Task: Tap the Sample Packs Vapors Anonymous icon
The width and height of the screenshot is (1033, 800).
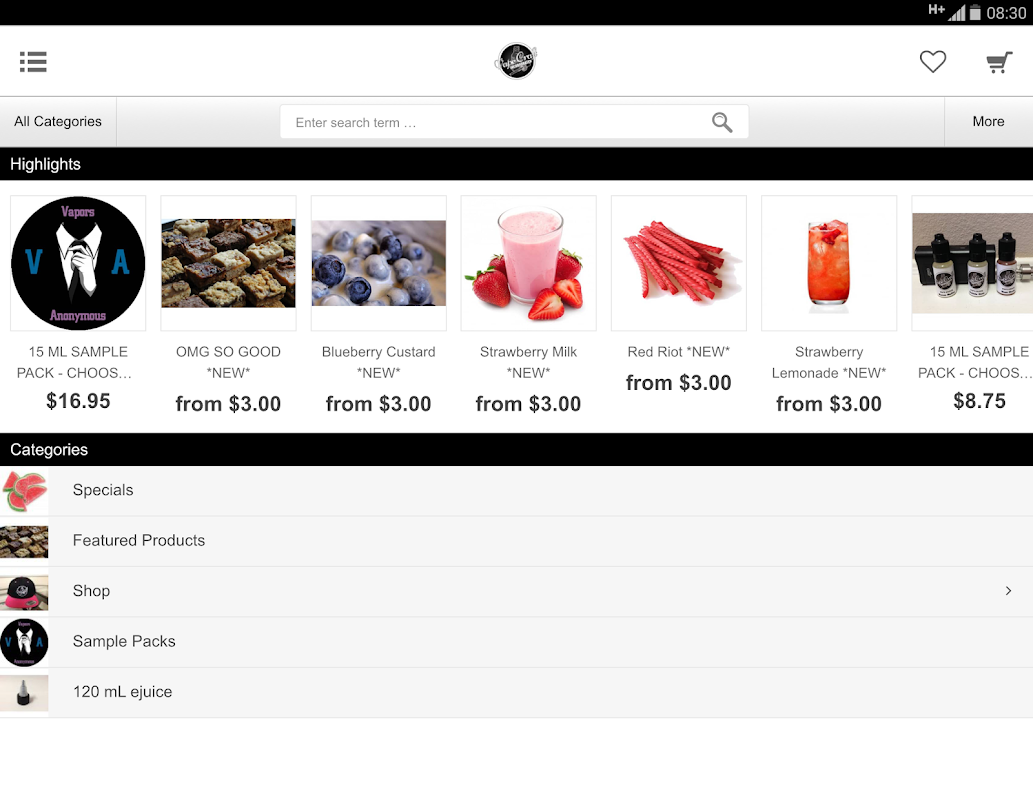Action: tap(24, 643)
